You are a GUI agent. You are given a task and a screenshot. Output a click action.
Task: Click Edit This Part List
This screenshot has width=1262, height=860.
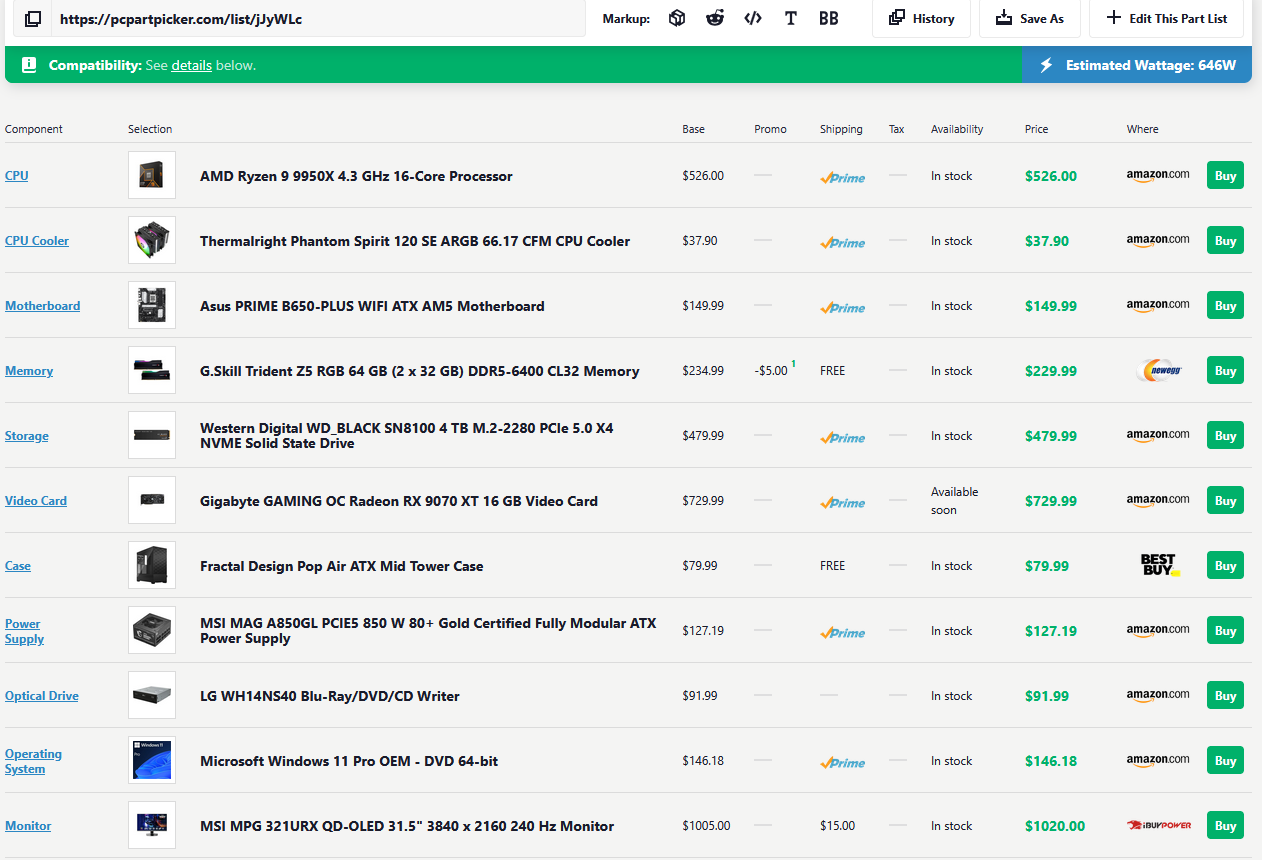coord(1166,18)
